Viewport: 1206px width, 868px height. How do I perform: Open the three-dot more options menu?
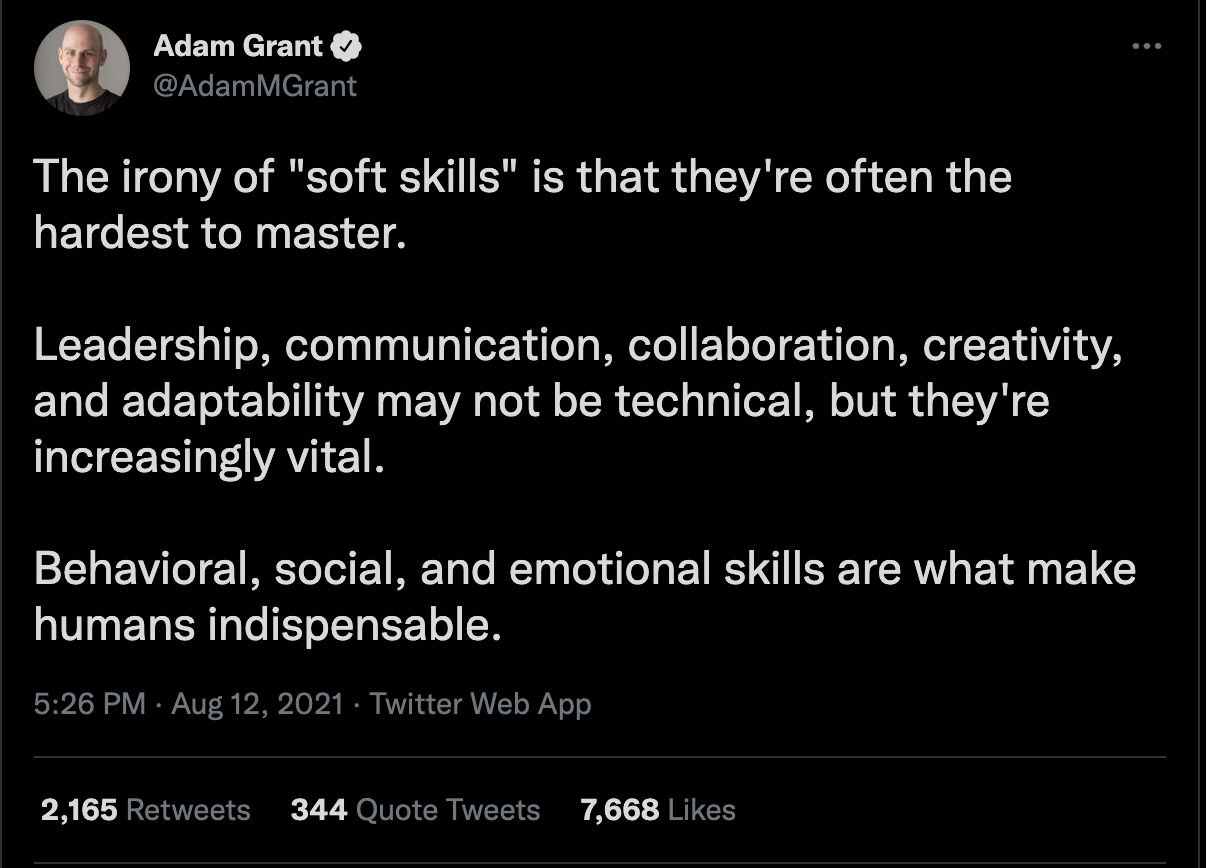coord(1146,46)
